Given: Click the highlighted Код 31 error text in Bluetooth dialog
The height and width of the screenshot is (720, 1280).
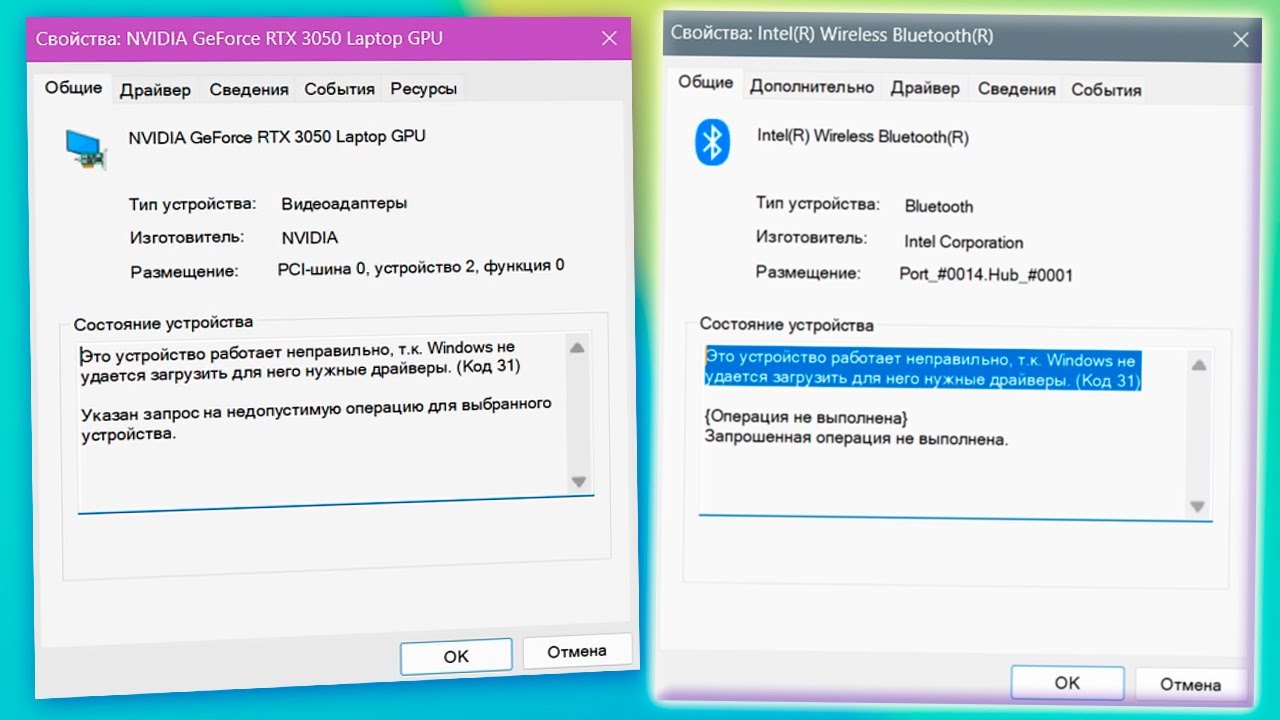Looking at the screenshot, I should pos(922,370).
